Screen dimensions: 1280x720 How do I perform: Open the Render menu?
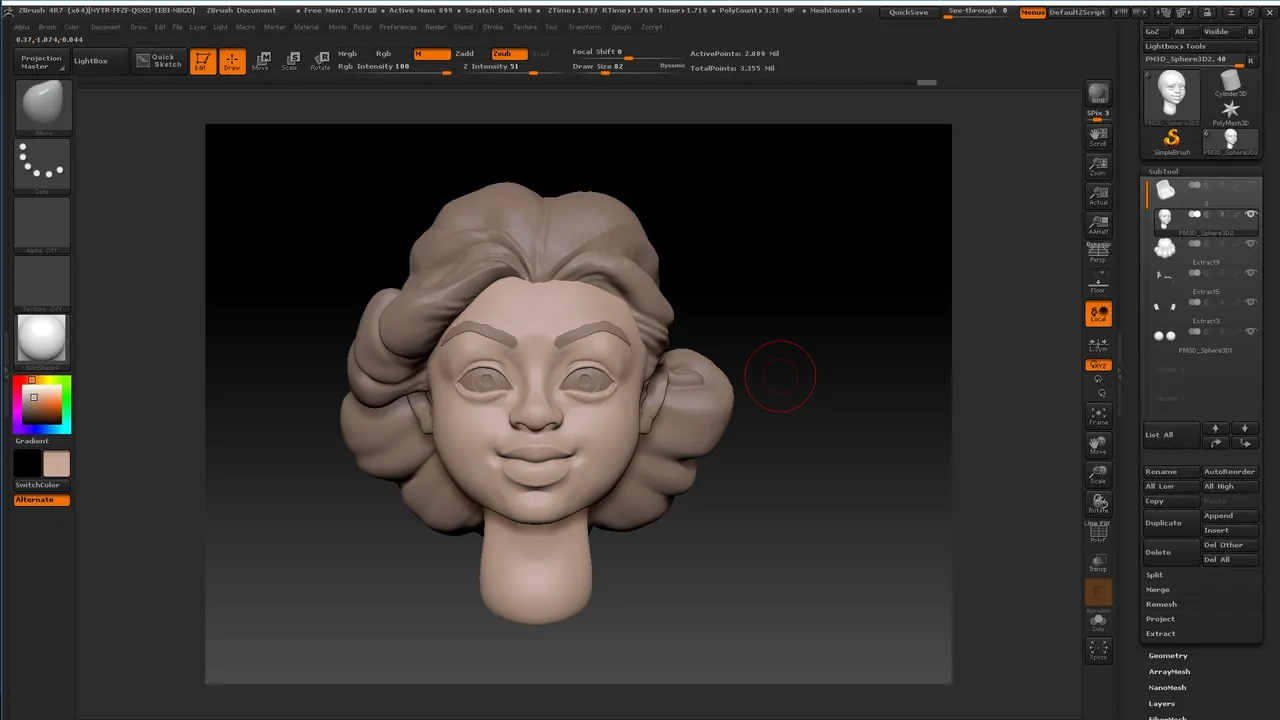point(436,27)
